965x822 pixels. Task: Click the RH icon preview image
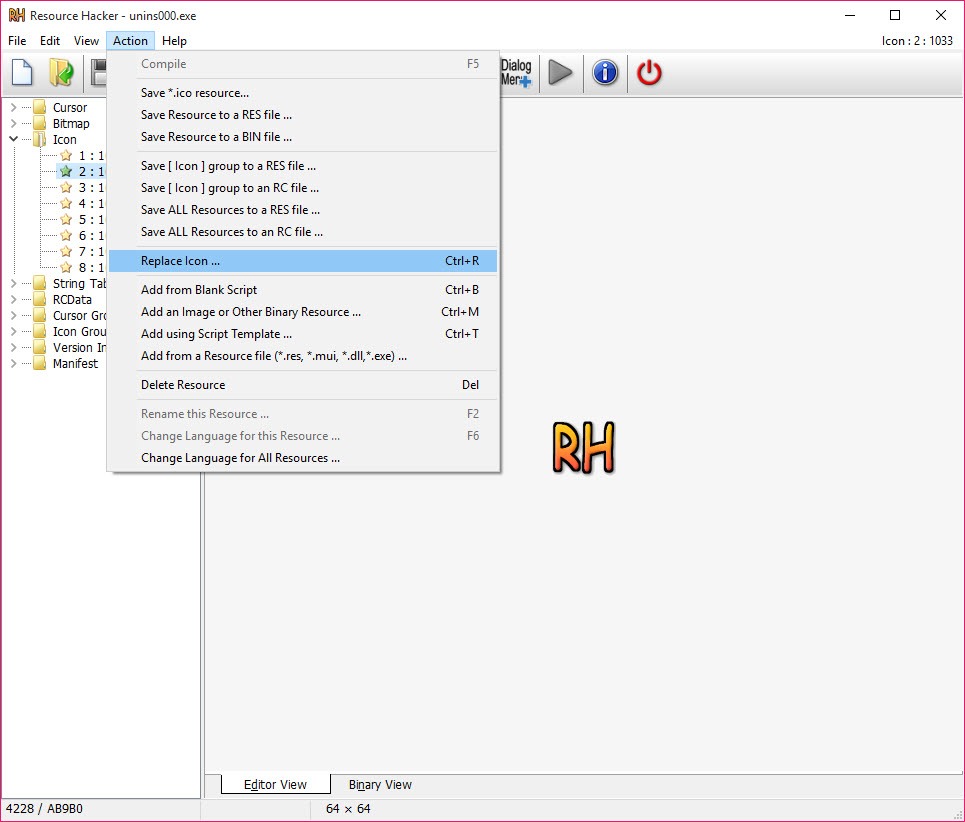(583, 447)
